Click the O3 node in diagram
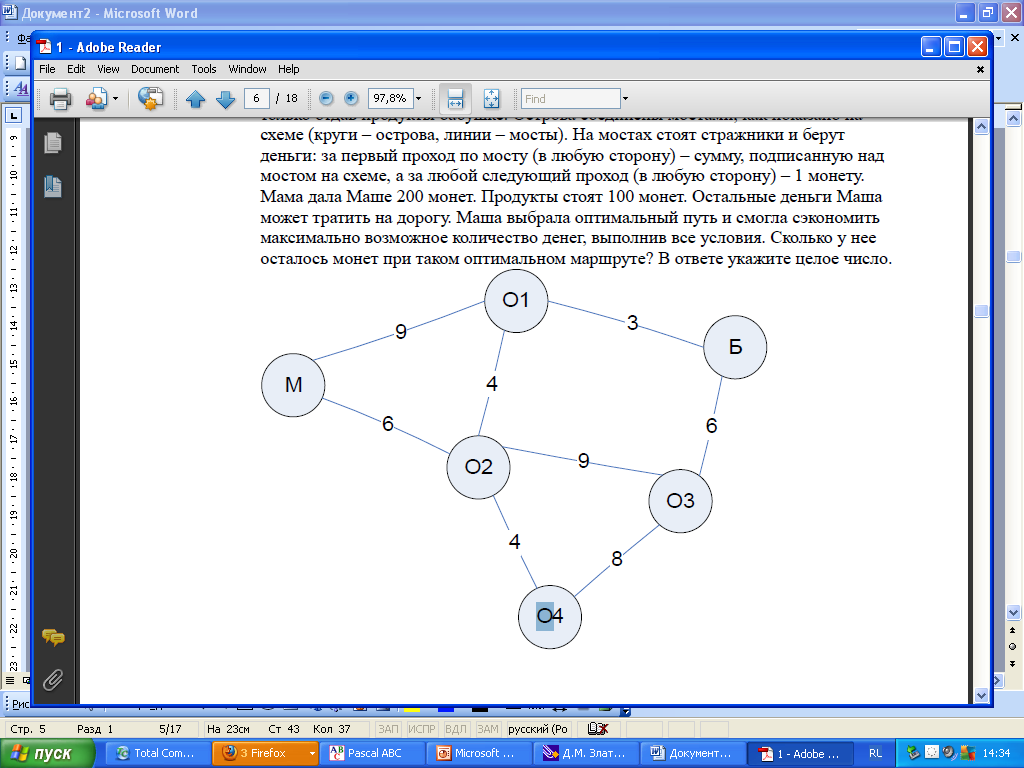The image size is (1024, 768). 680,501
